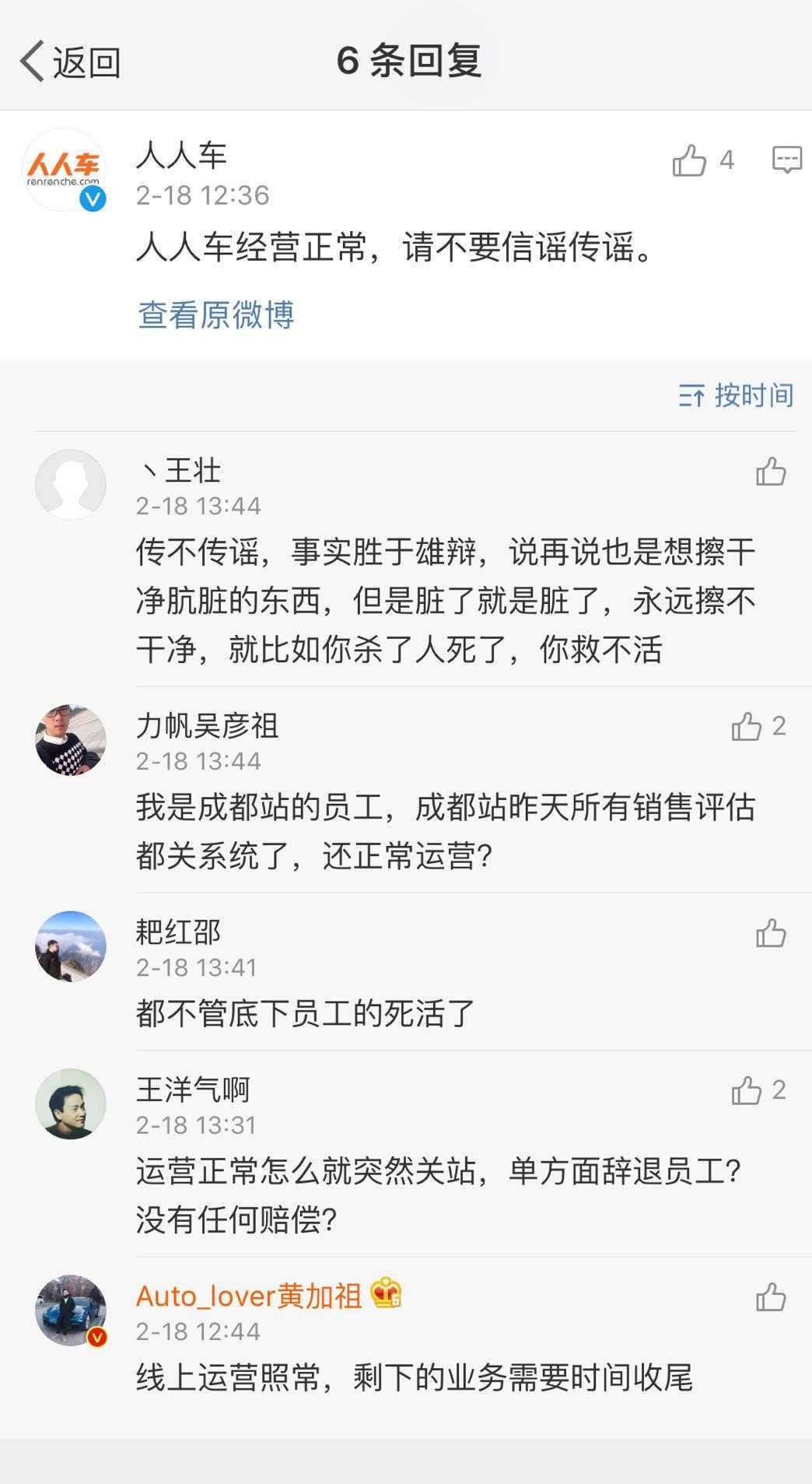This screenshot has width=812, height=1484.
Task: Tap the username 力帆吴彦祖
Action: (207, 725)
